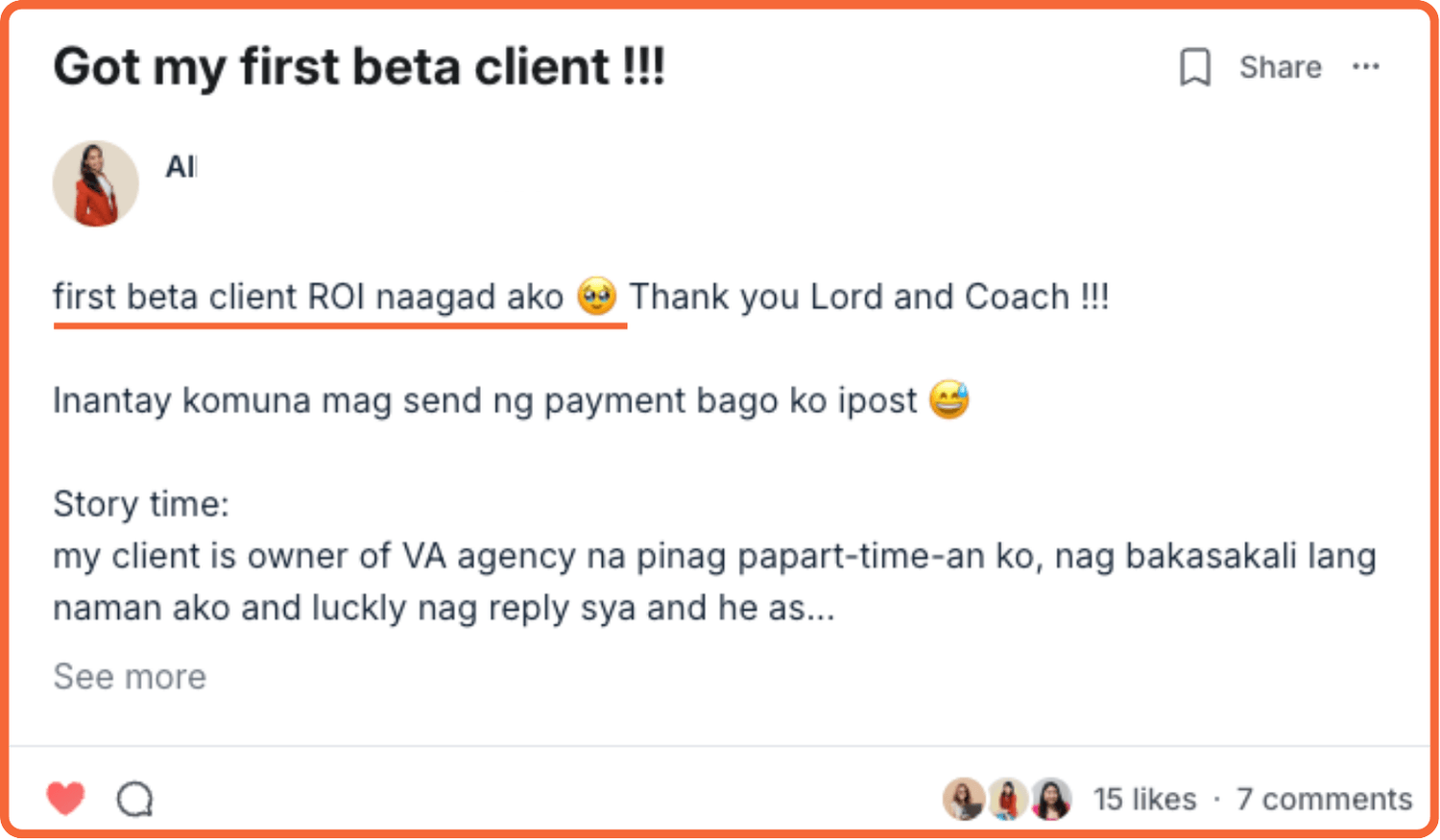Click the comment bubble icon

click(x=135, y=799)
